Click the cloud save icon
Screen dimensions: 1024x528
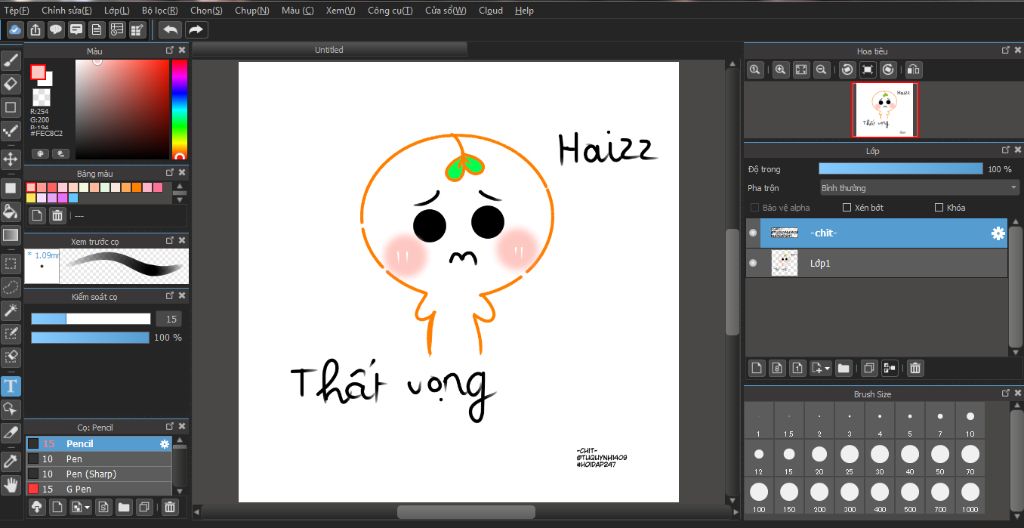(14, 29)
